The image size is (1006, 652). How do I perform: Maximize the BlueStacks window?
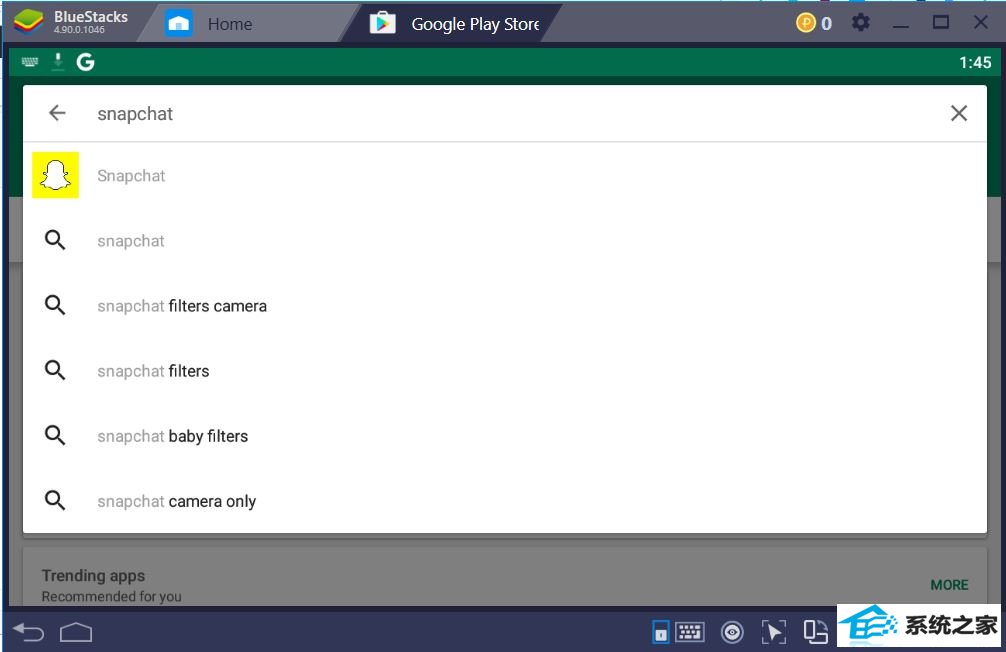pyautogui.click(x=941, y=22)
